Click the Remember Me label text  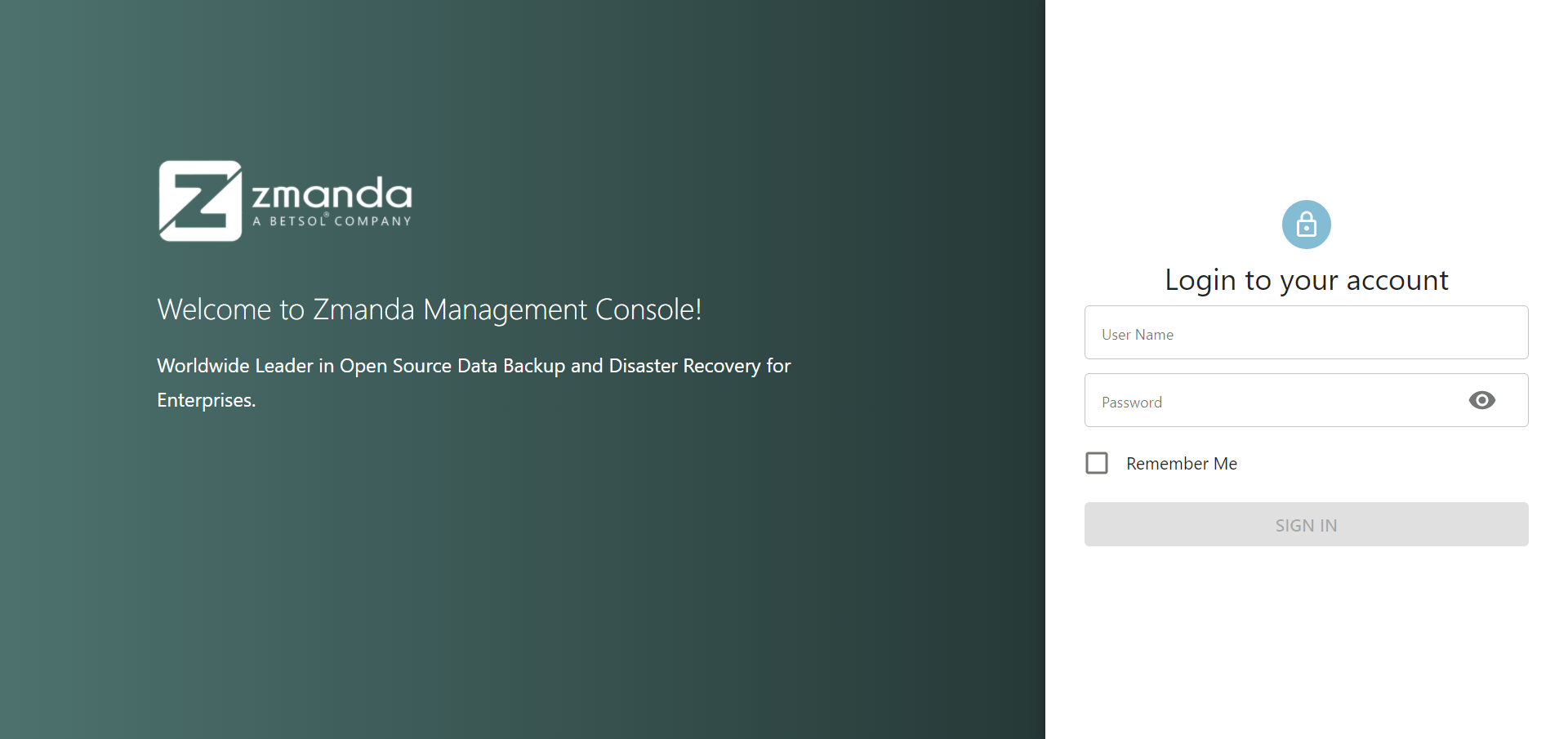[x=1181, y=464]
